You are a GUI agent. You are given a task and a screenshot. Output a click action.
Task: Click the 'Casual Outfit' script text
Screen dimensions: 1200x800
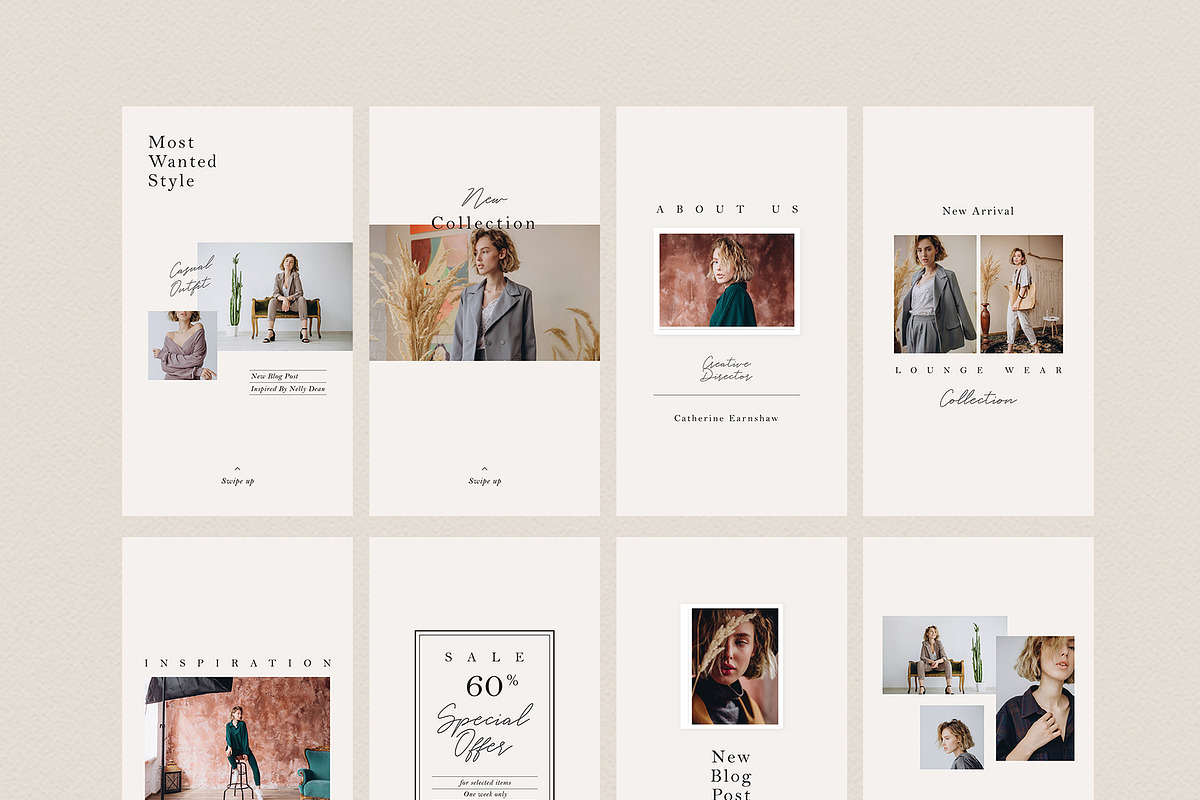point(191,277)
